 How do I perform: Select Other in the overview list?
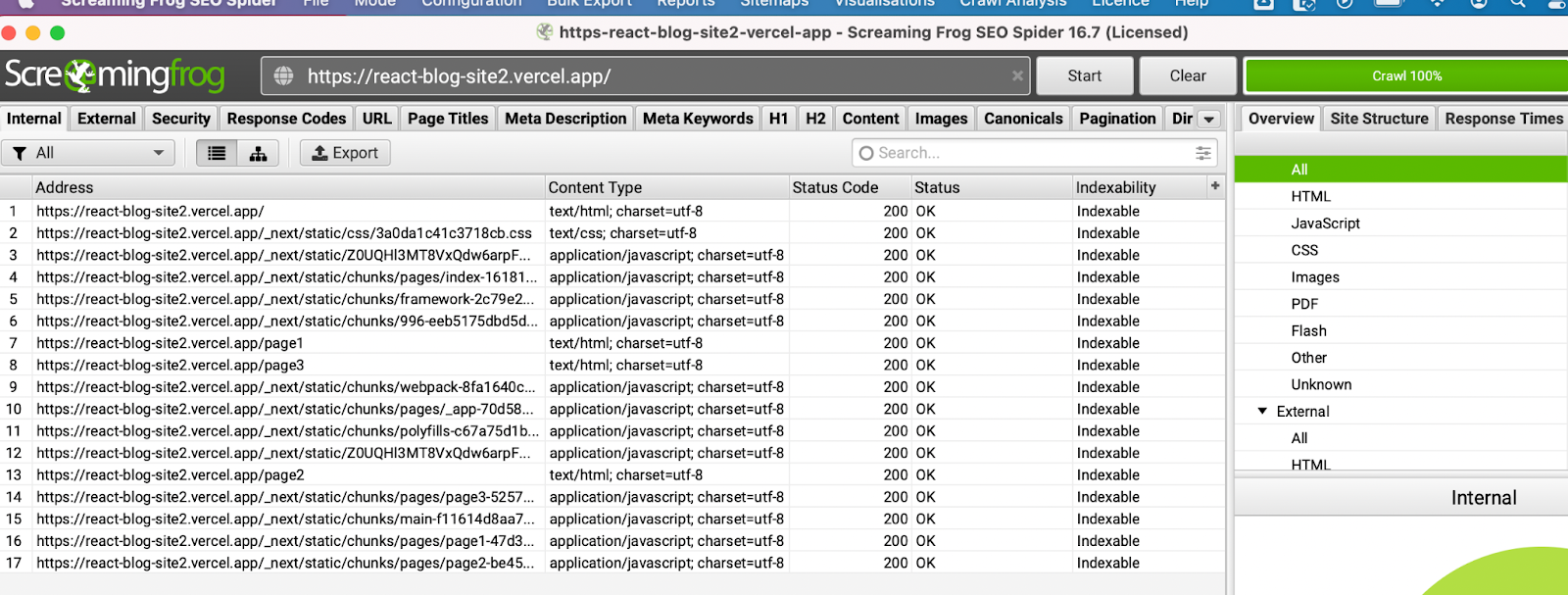point(1401,358)
